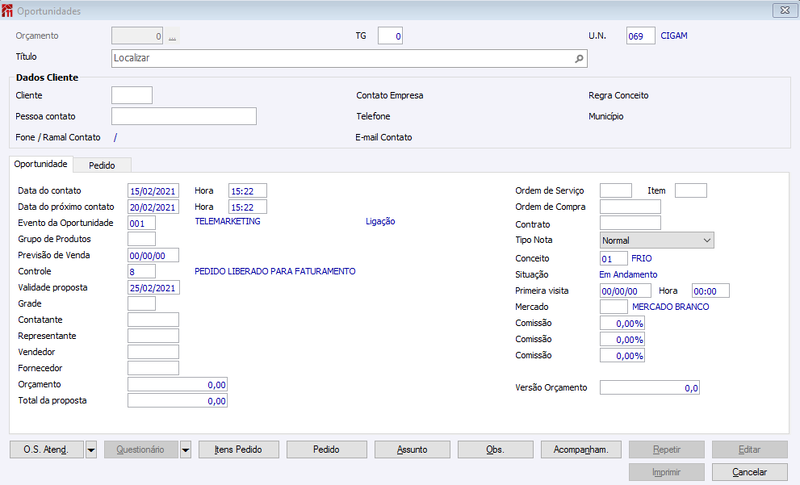Screen dimensions: 800x485
Task: Click the O.S. Atend. button
Action: [x=46, y=450]
